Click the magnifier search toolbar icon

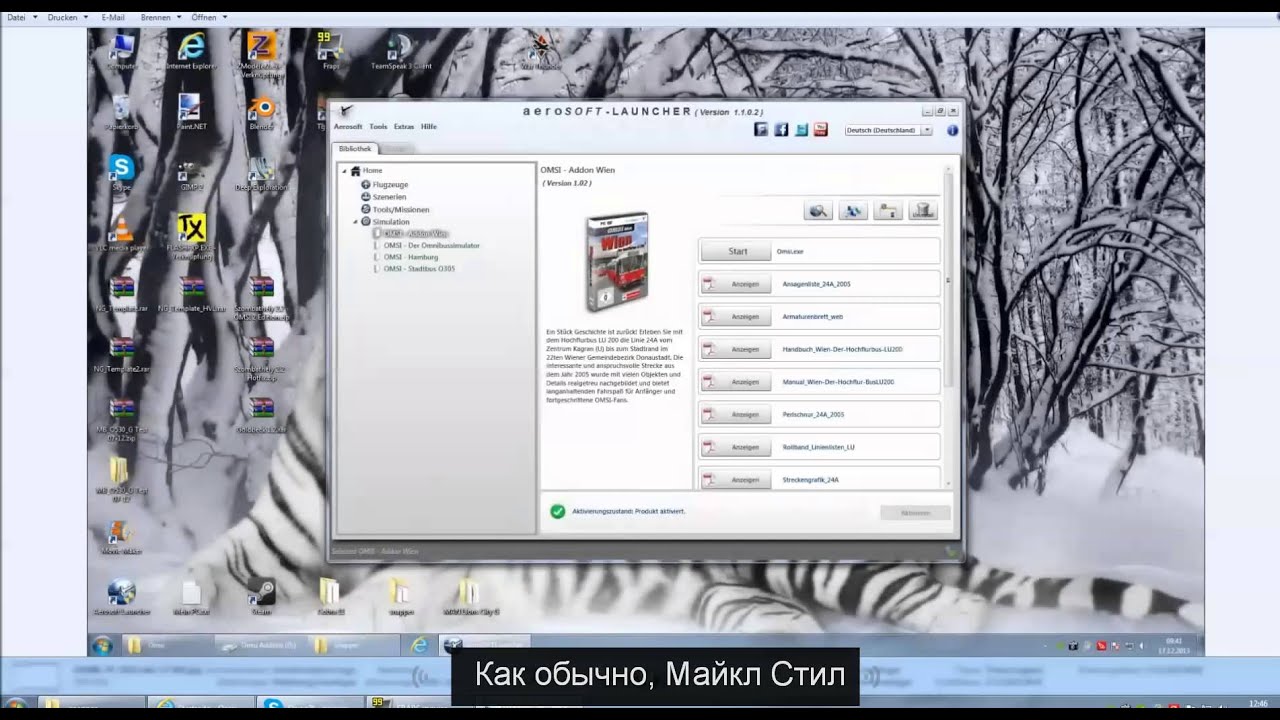(x=819, y=210)
